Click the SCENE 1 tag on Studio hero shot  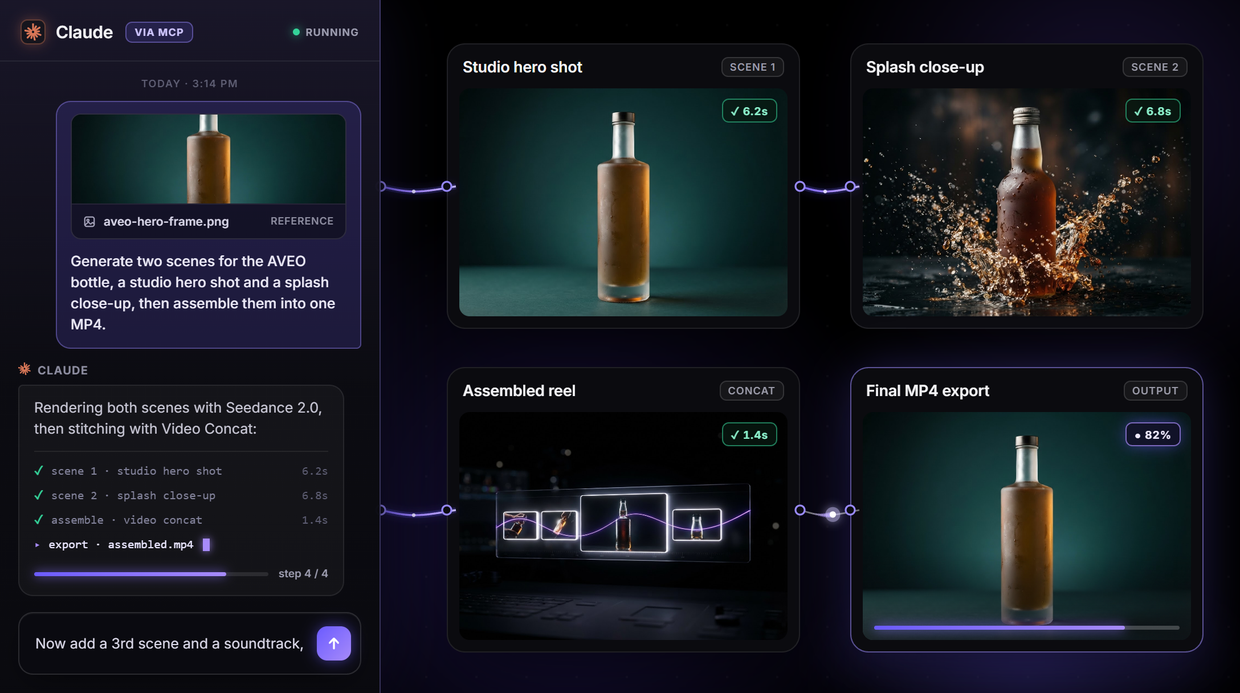click(753, 67)
